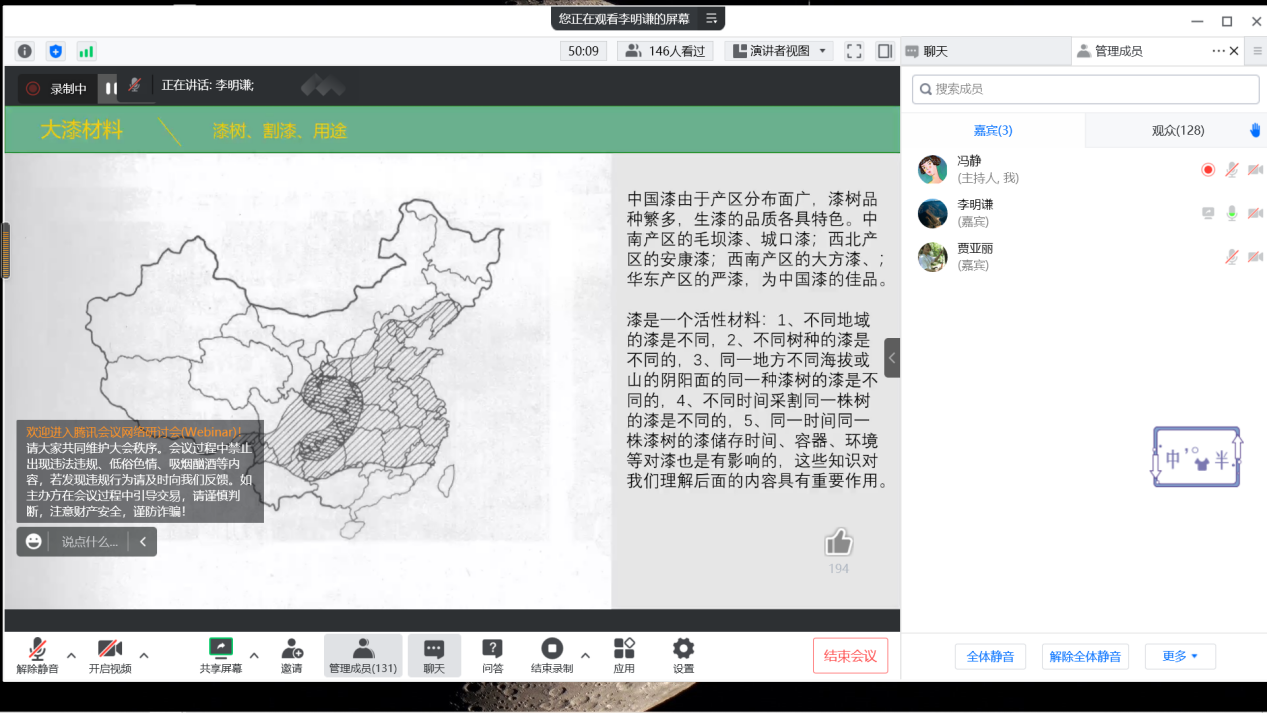Click the 全体静音 button
This screenshot has height=713, width=1267.
[x=990, y=656]
